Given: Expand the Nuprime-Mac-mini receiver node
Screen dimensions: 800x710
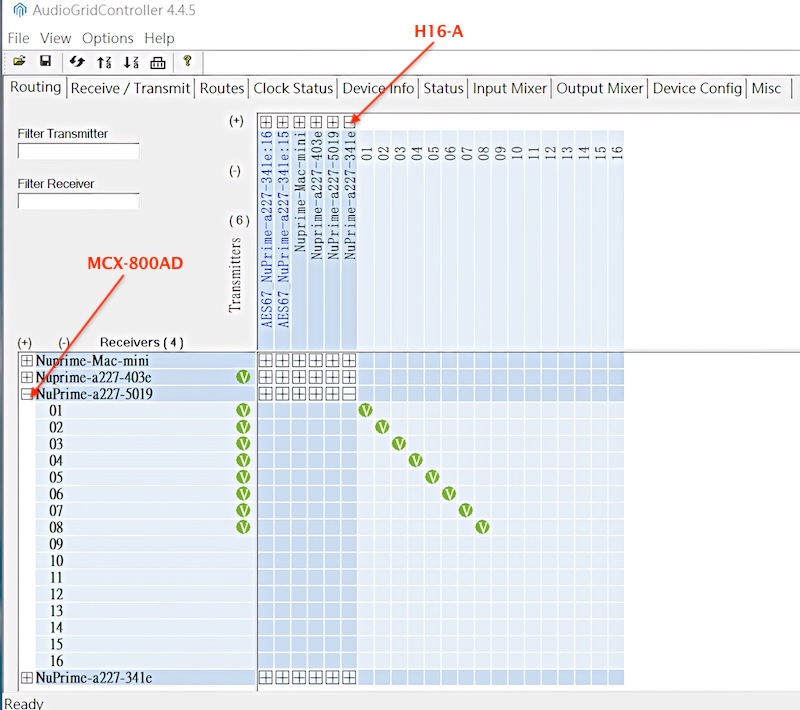Looking at the screenshot, I should [27, 360].
